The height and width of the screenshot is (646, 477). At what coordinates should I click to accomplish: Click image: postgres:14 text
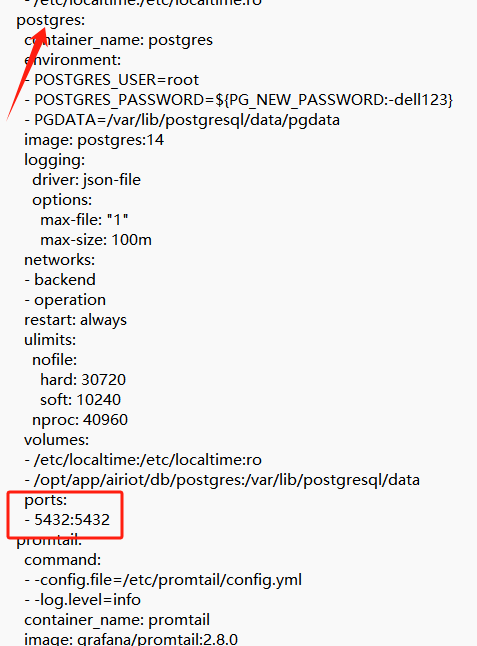coord(94,140)
